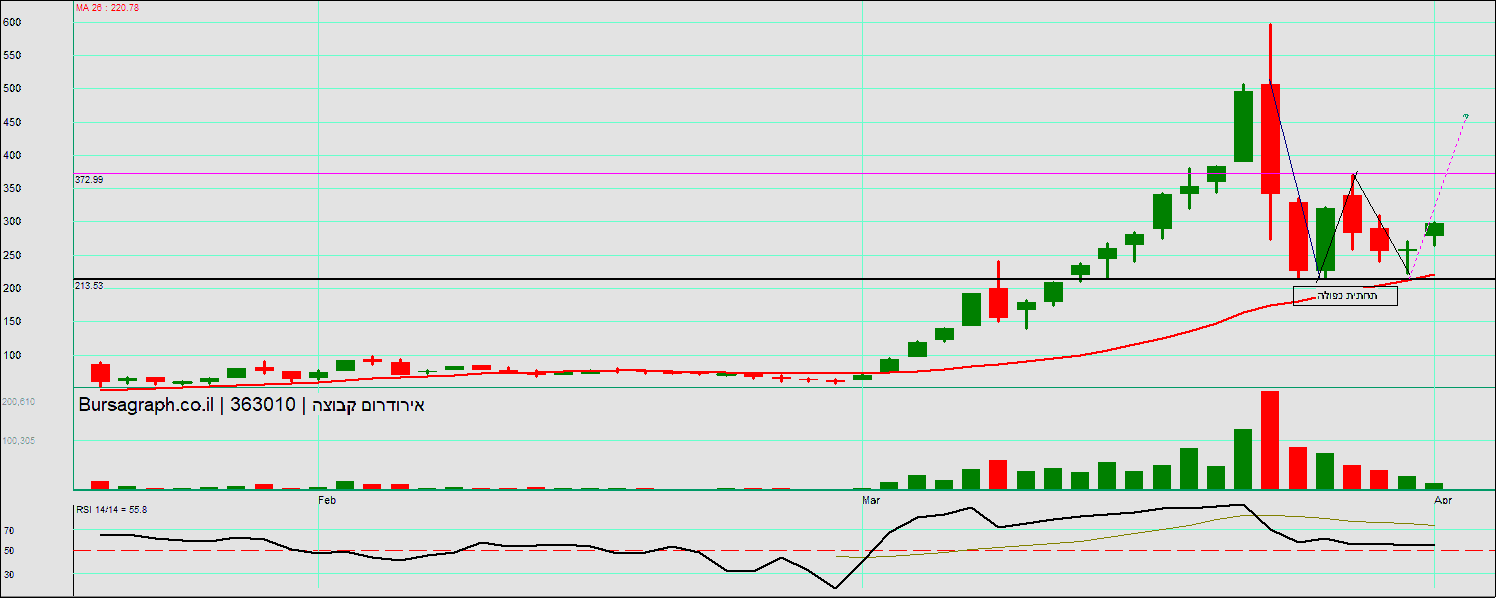The width and height of the screenshot is (1496, 598).
Task: Click the 600 price axis value
Action: pos(12,21)
